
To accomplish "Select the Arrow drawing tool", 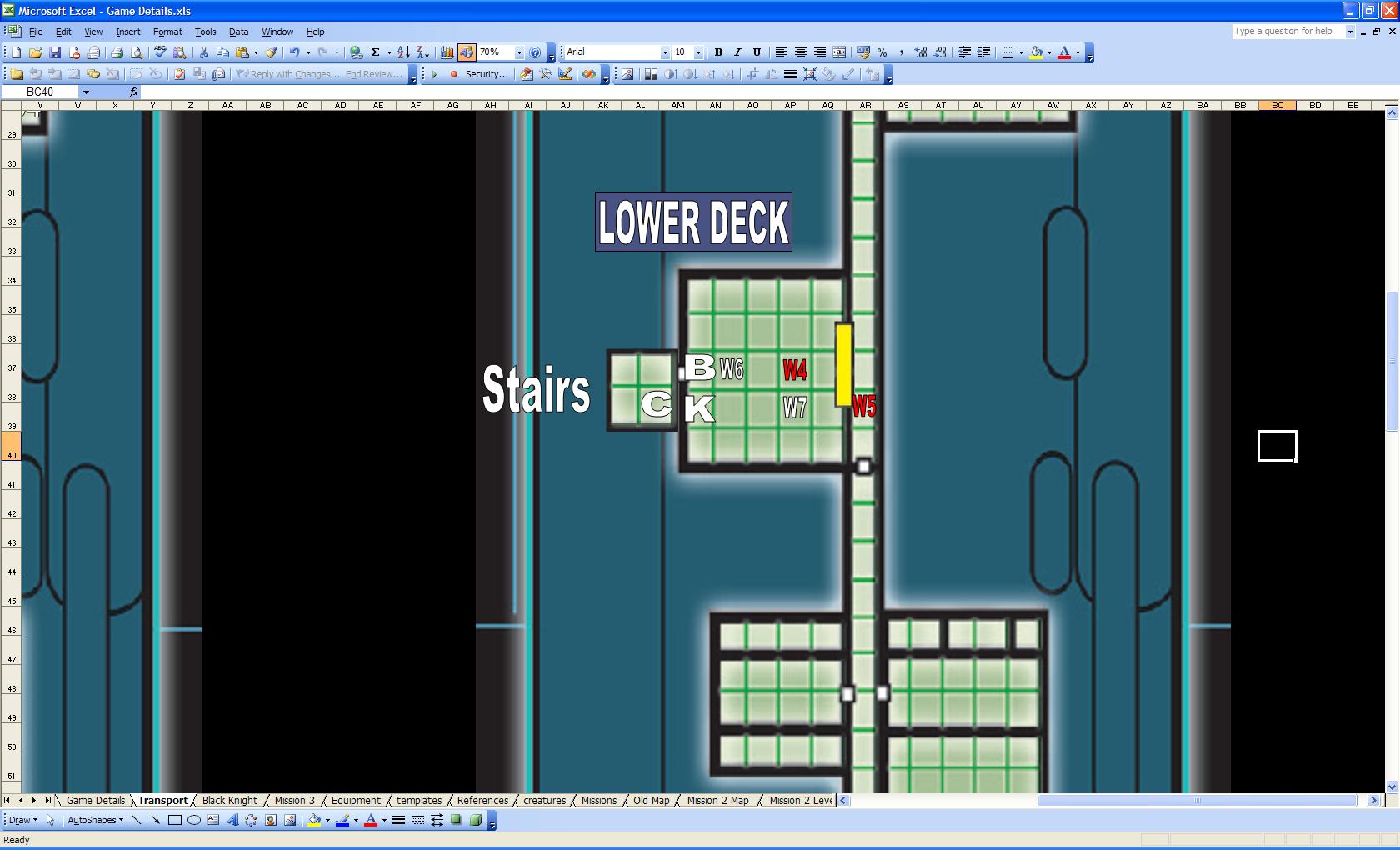I will tap(156, 820).
